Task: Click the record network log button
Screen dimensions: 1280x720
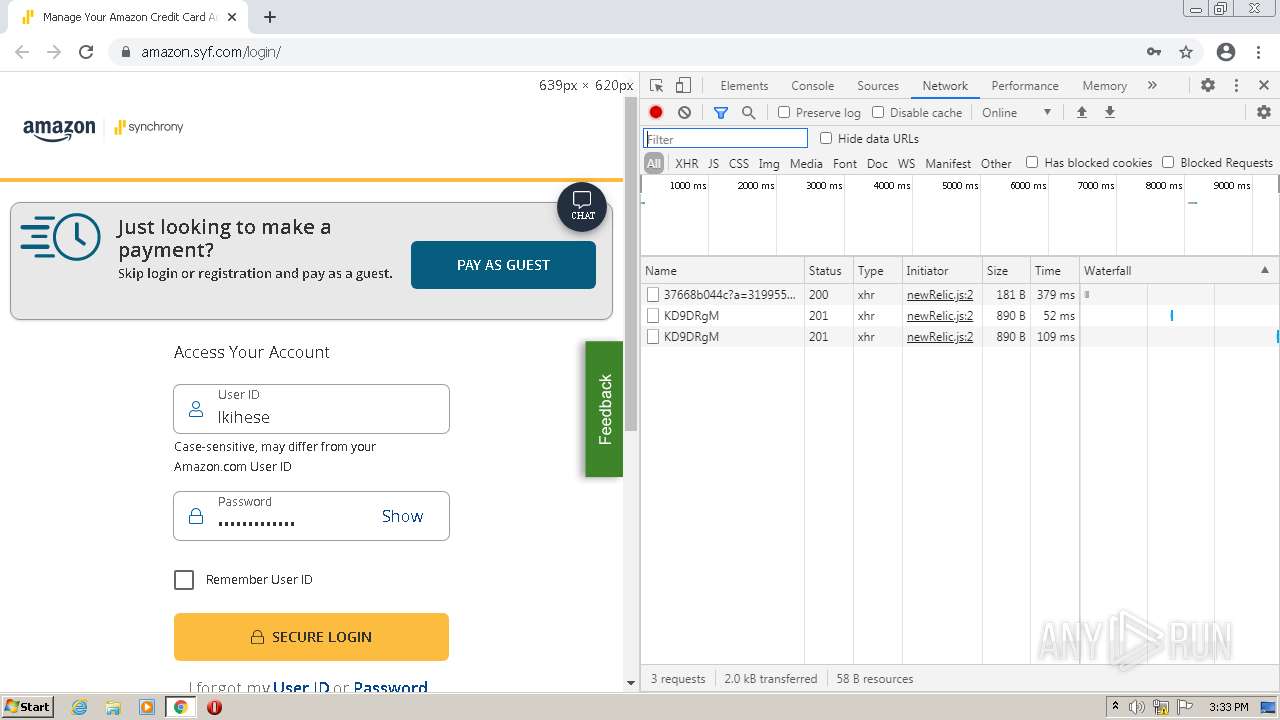Action: [x=656, y=112]
